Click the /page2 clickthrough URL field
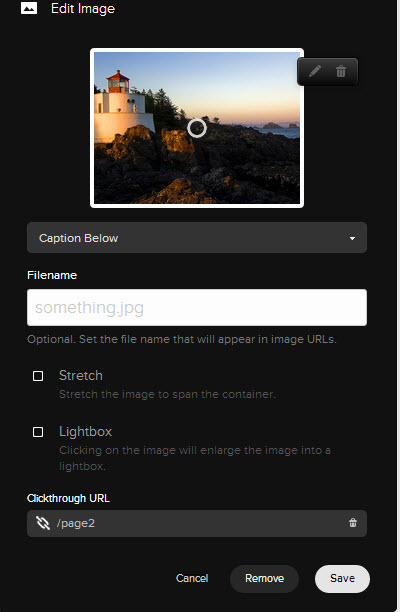This screenshot has height=612, width=400. (197, 523)
